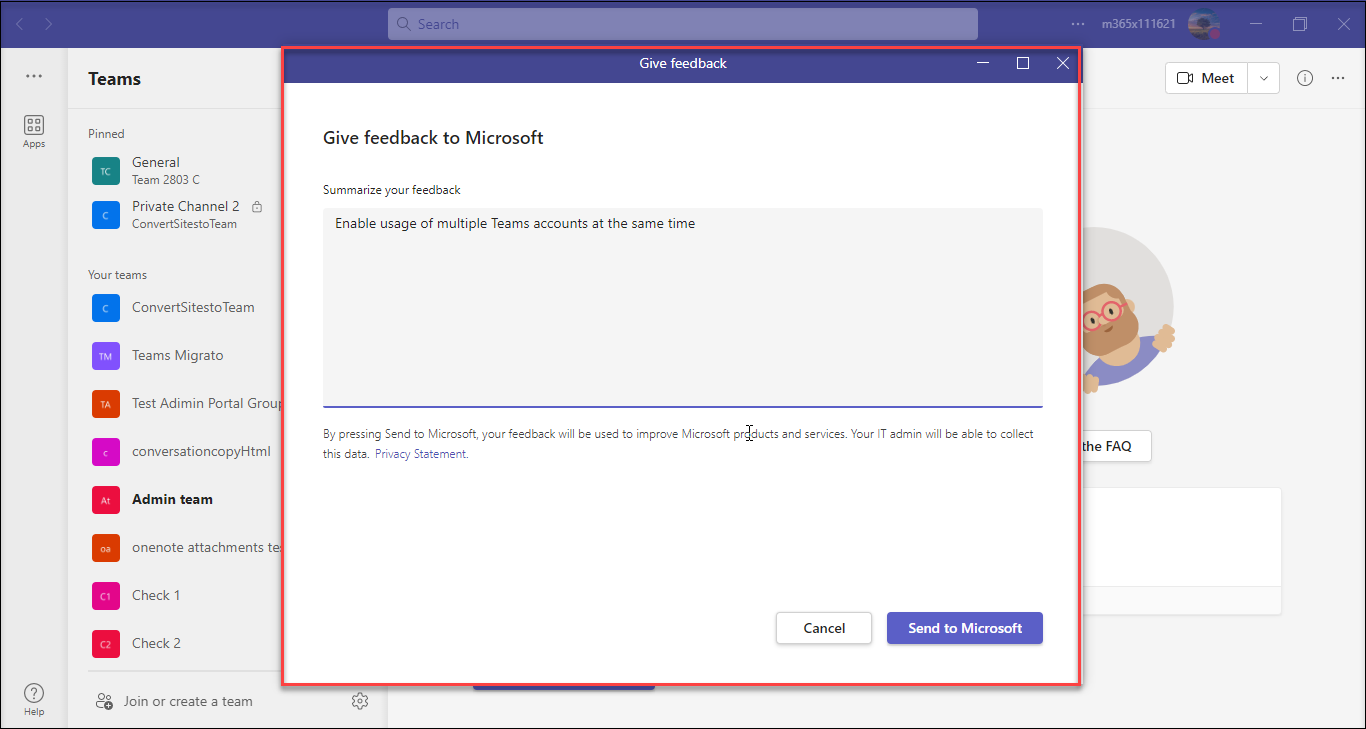Open the left rail more options ellipsis
Image resolution: width=1366 pixels, height=729 pixels.
click(34, 76)
